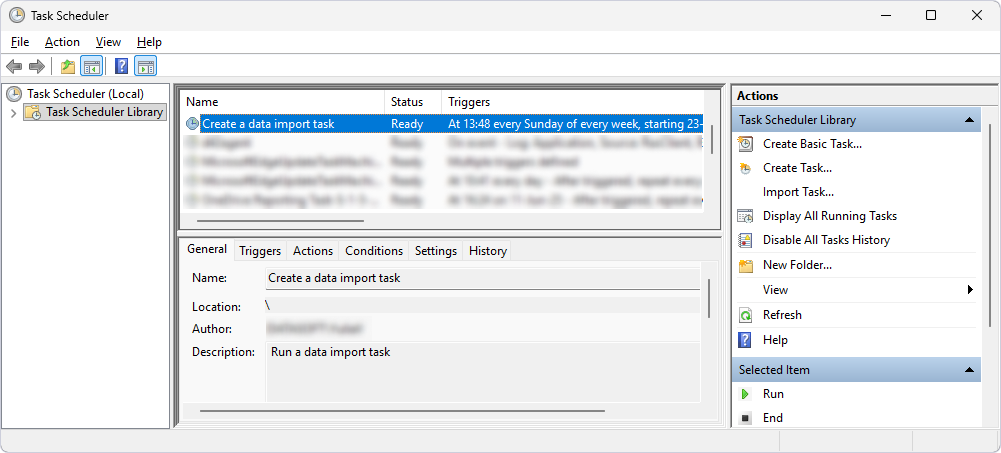
Task: Click the green Run play icon
Action: coord(745,394)
